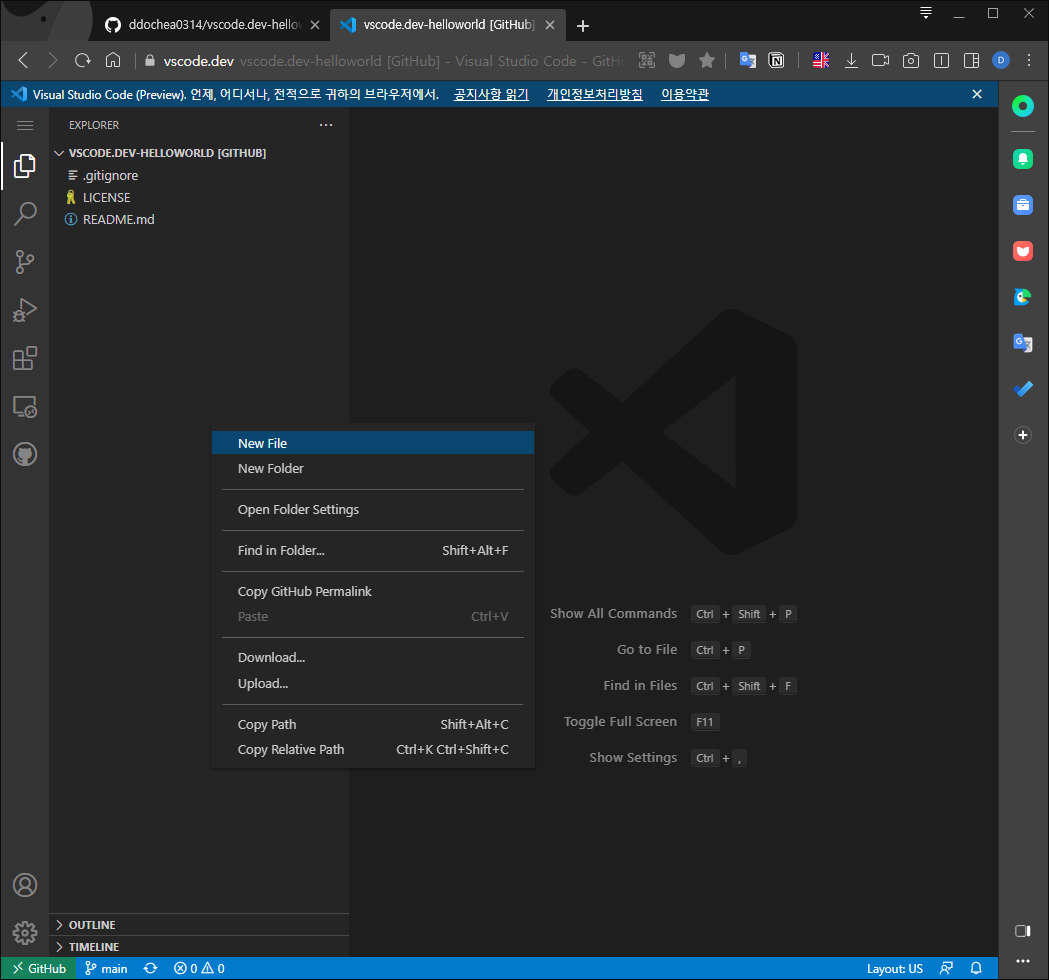Click the QR code icon in address bar
This screenshot has width=1049, height=980.
647,61
